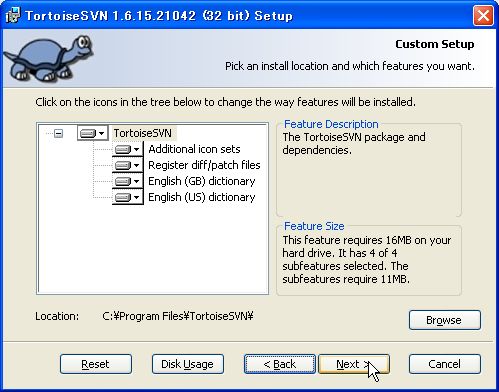Select the Additional icon sets feature

click(x=194, y=149)
